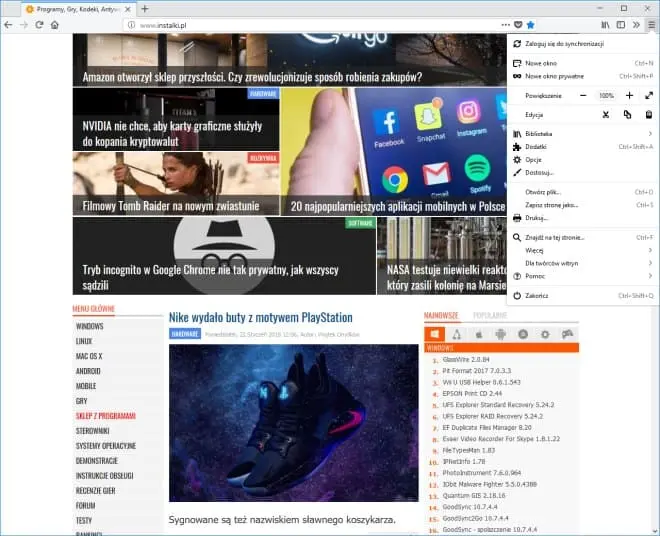Open WINDOWS in main menu
Screen dimensions: 660x536
[x=90, y=326]
